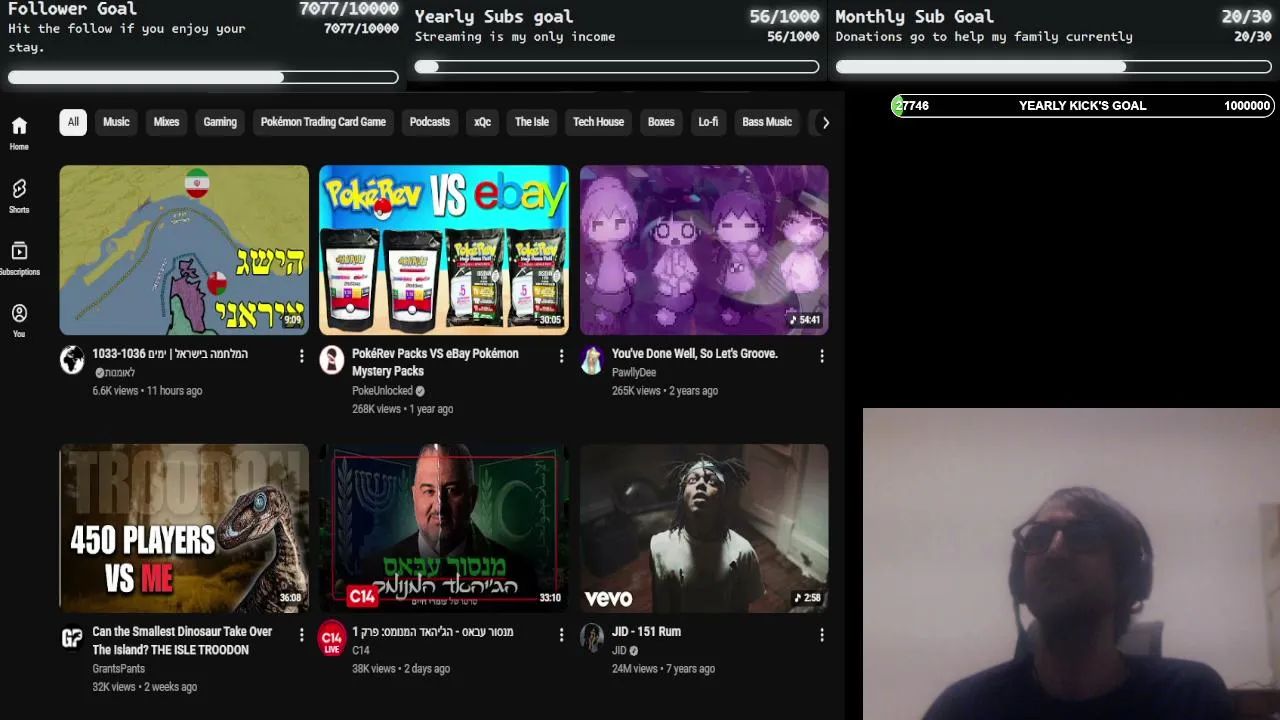Click '268K views • 1 year ago' text
Viewport: 1280px width, 720px height.
point(402,409)
